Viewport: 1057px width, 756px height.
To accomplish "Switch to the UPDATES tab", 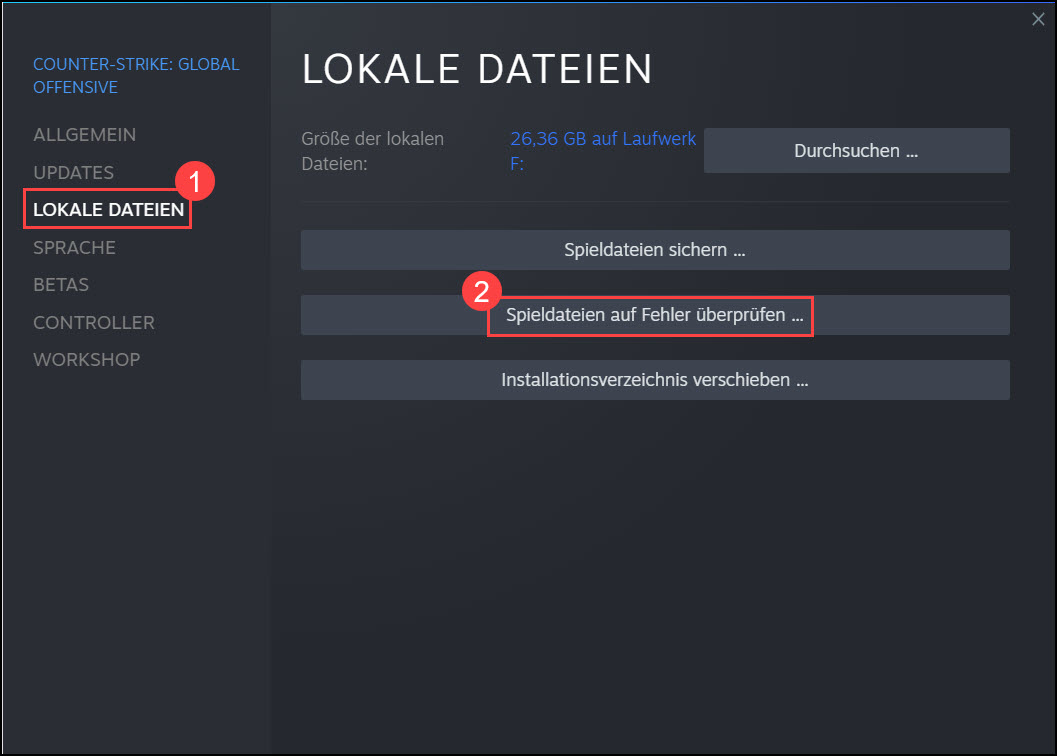I will click(x=73, y=172).
